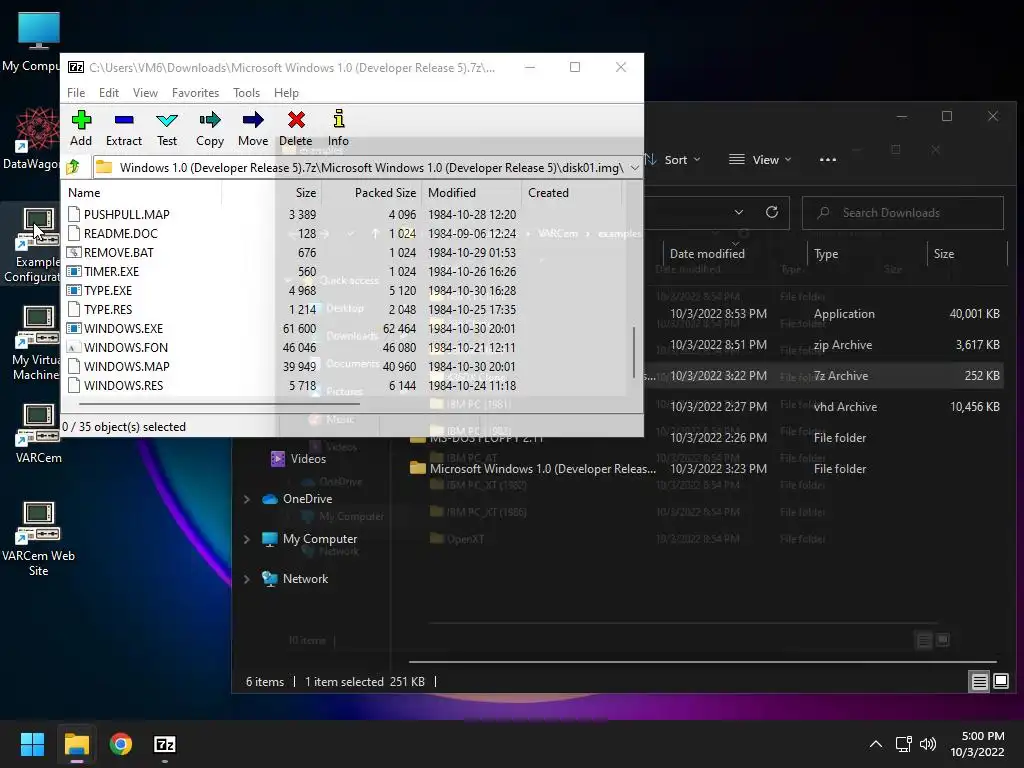Screen dimensions: 1024x768
Task: Select Videos in the Explorer sidebar
Action: pos(299,458)
